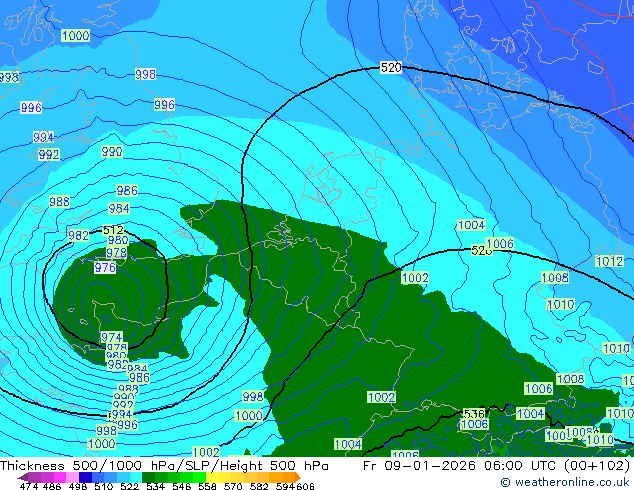Select the 974 isobar label

(x=112, y=337)
